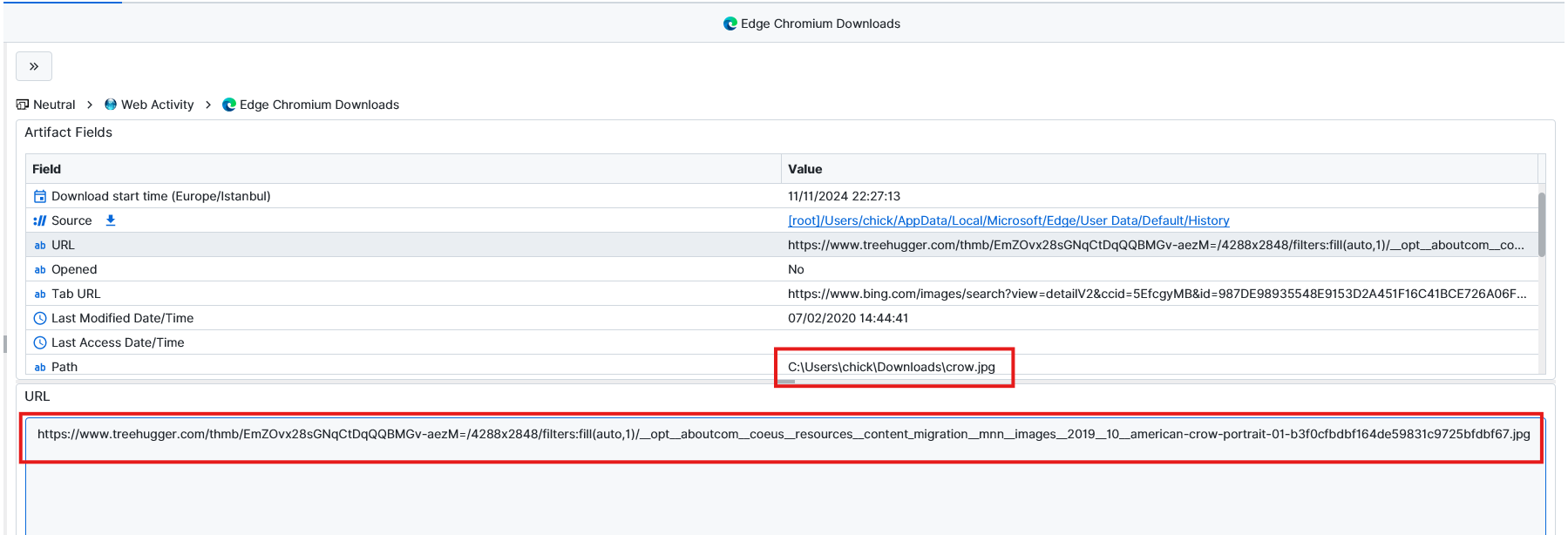
Task: Click the download arrow icon next to Source
Action: point(111,220)
